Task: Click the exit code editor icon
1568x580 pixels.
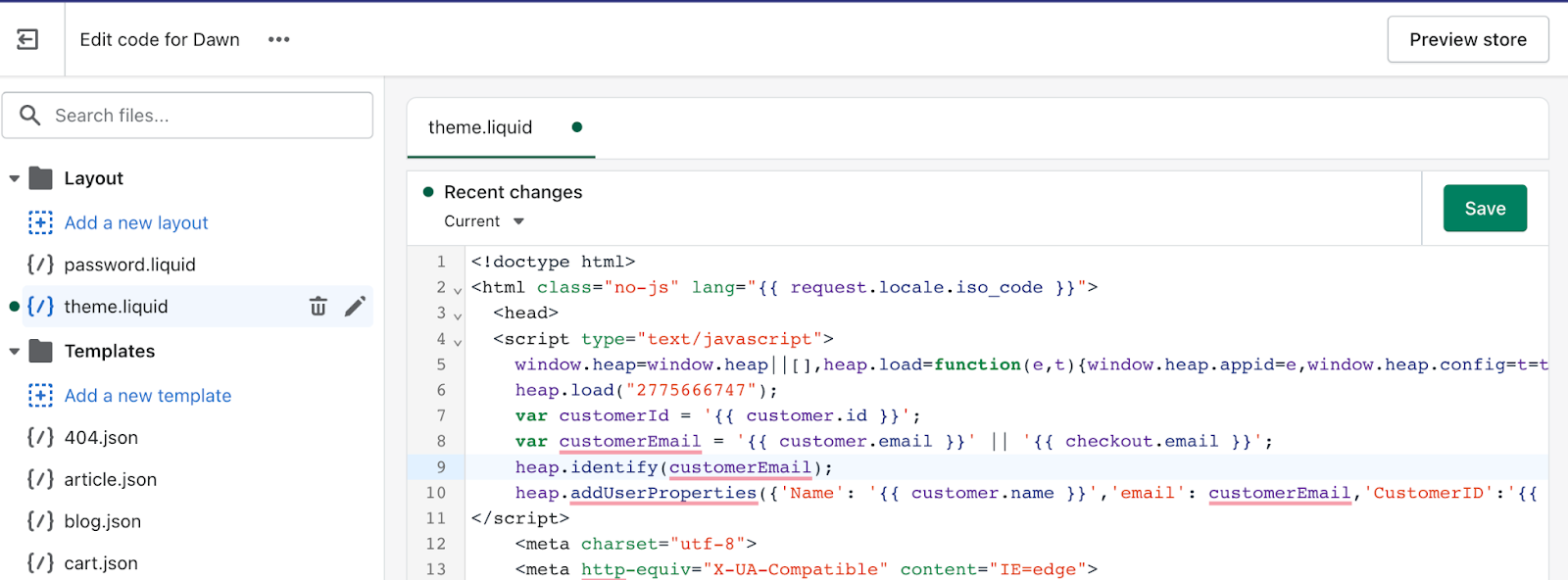Action: (x=27, y=39)
